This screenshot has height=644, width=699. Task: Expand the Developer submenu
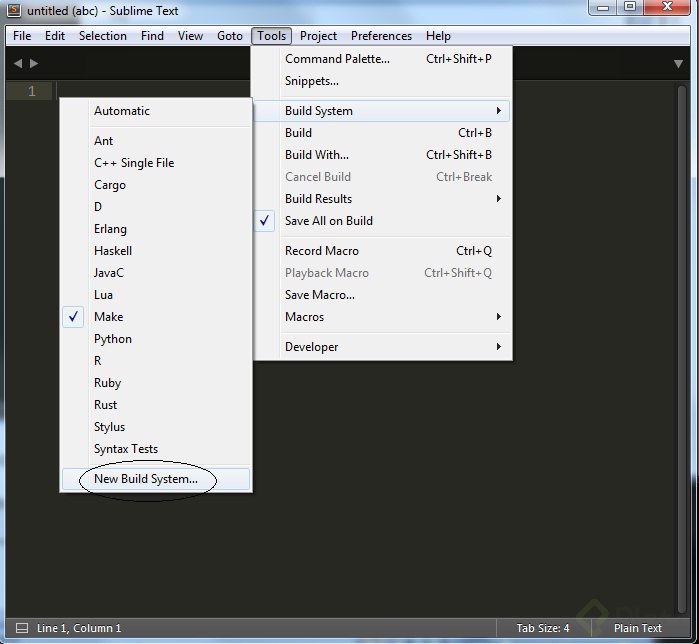[x=382, y=347]
